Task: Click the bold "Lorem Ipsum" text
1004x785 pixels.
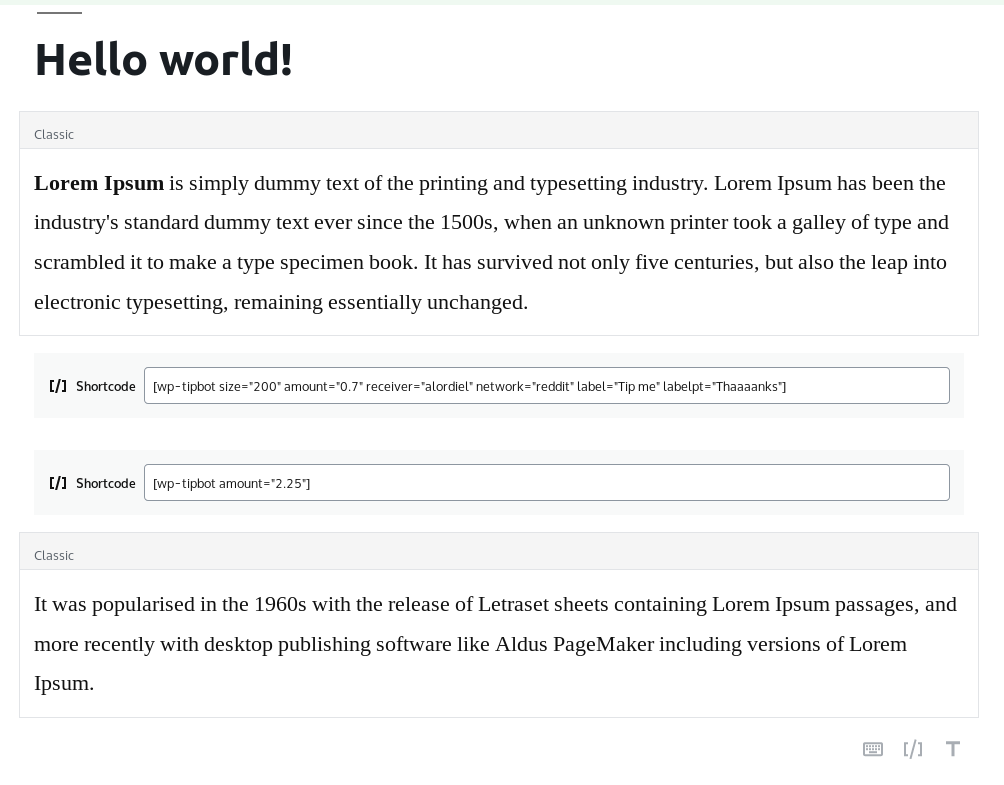Action: [x=99, y=183]
